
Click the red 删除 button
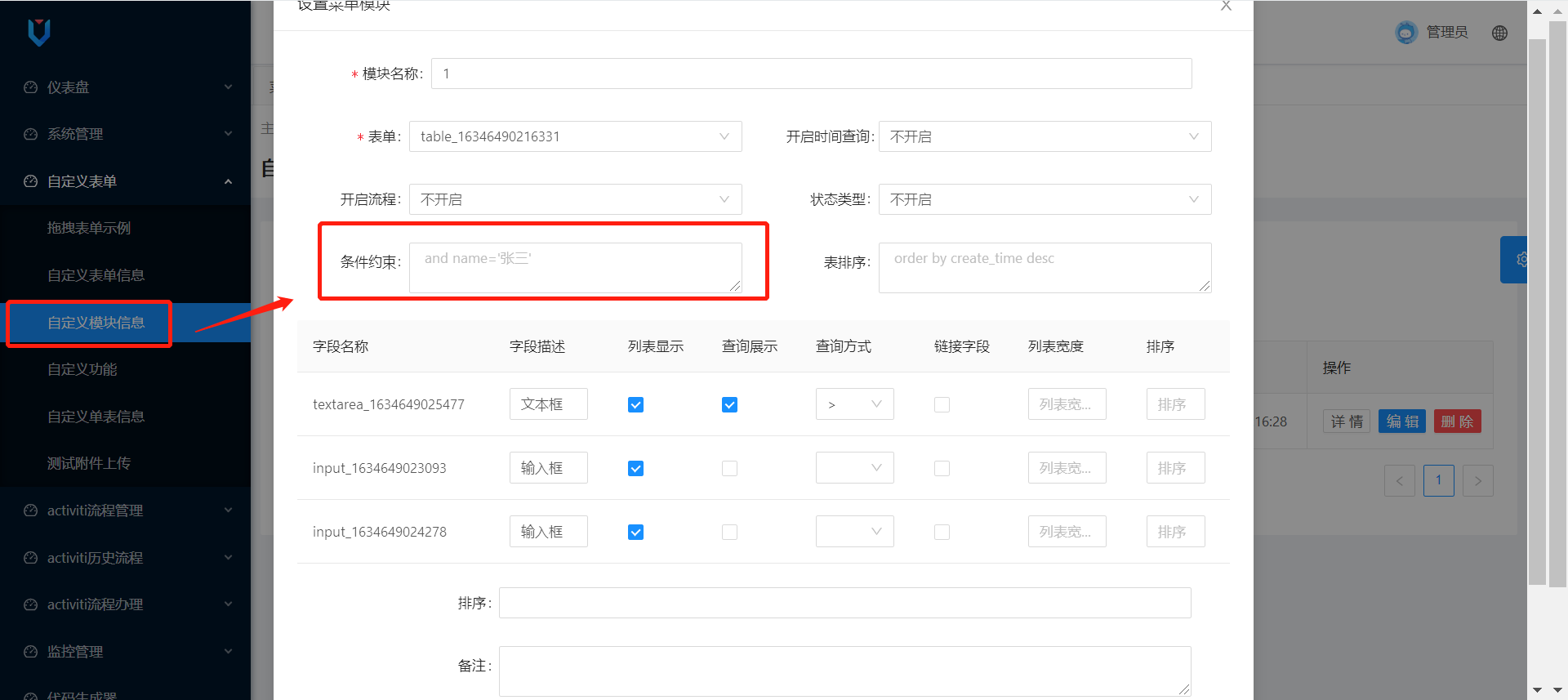coord(1458,421)
